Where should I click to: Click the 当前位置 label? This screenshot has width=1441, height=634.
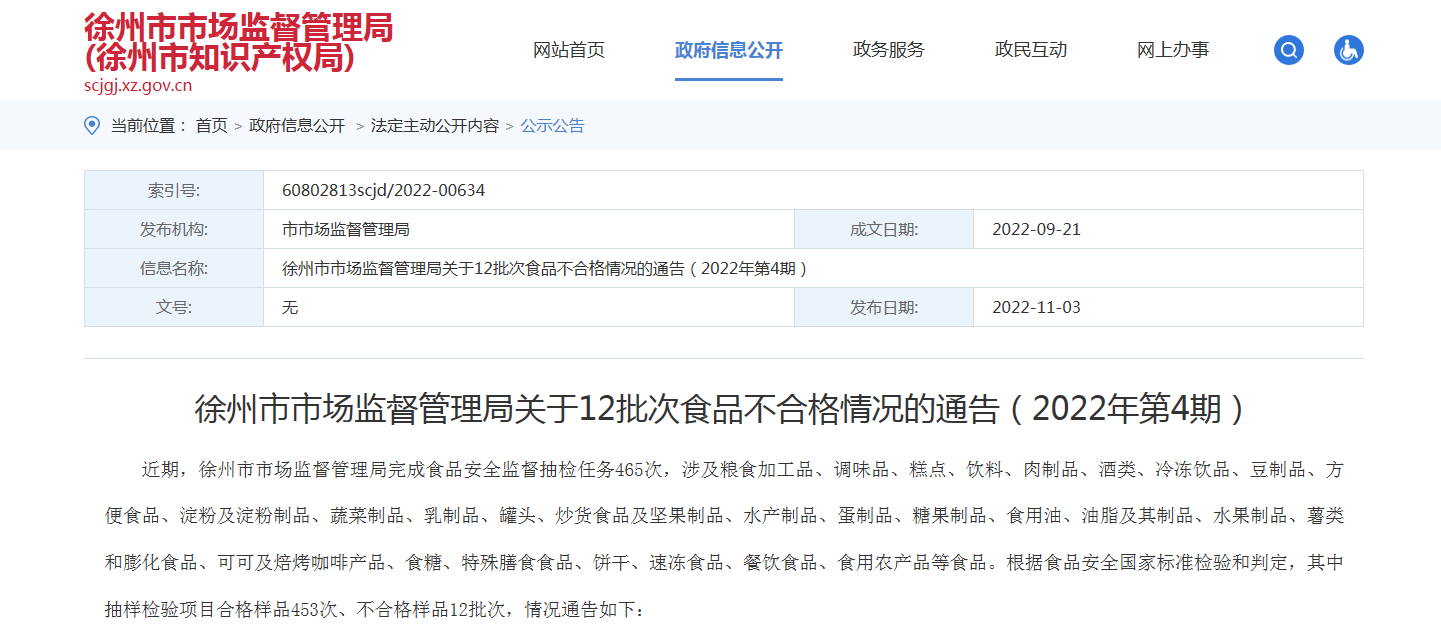click(x=149, y=126)
